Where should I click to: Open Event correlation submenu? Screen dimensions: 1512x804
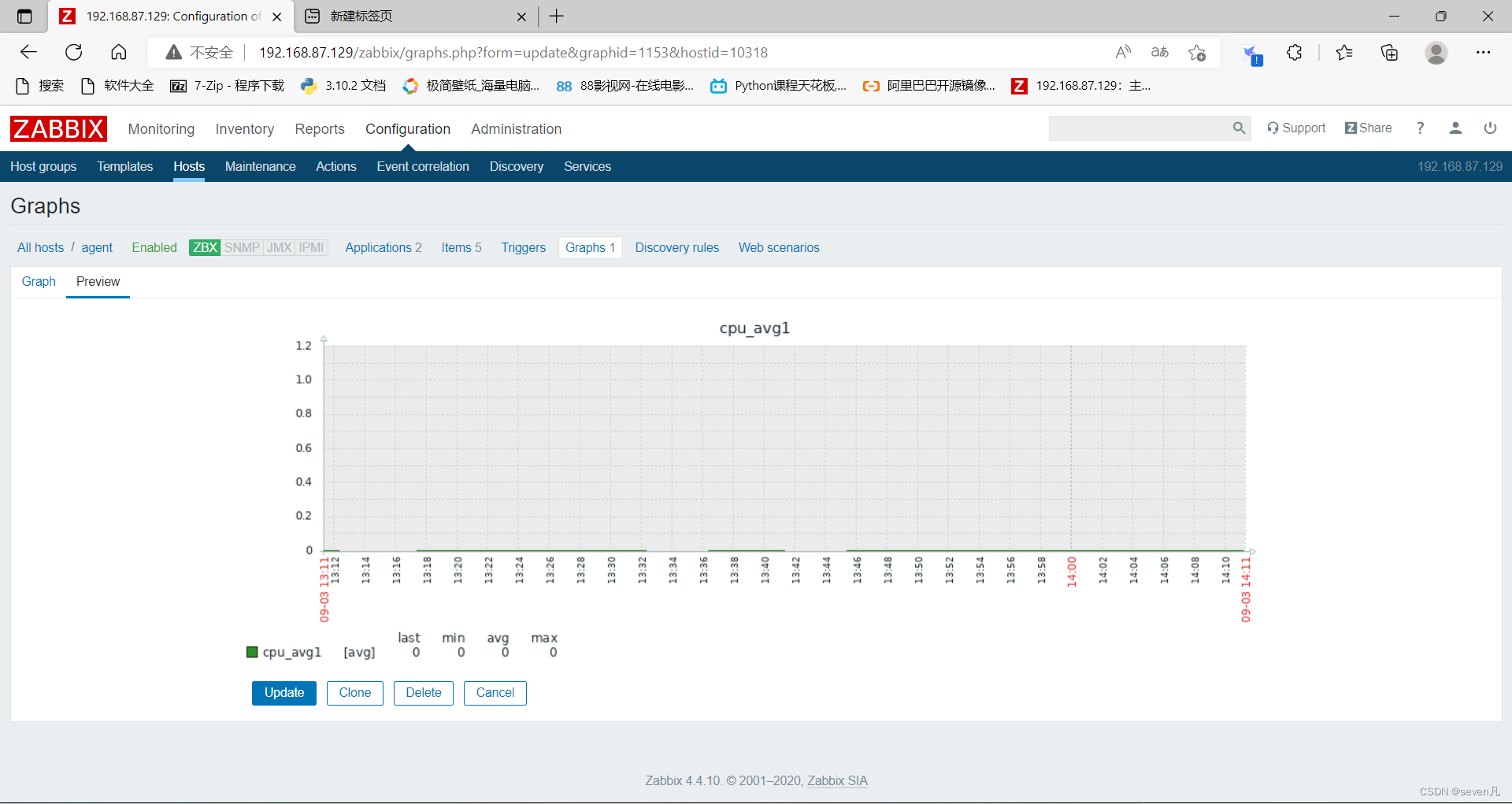[423, 167]
